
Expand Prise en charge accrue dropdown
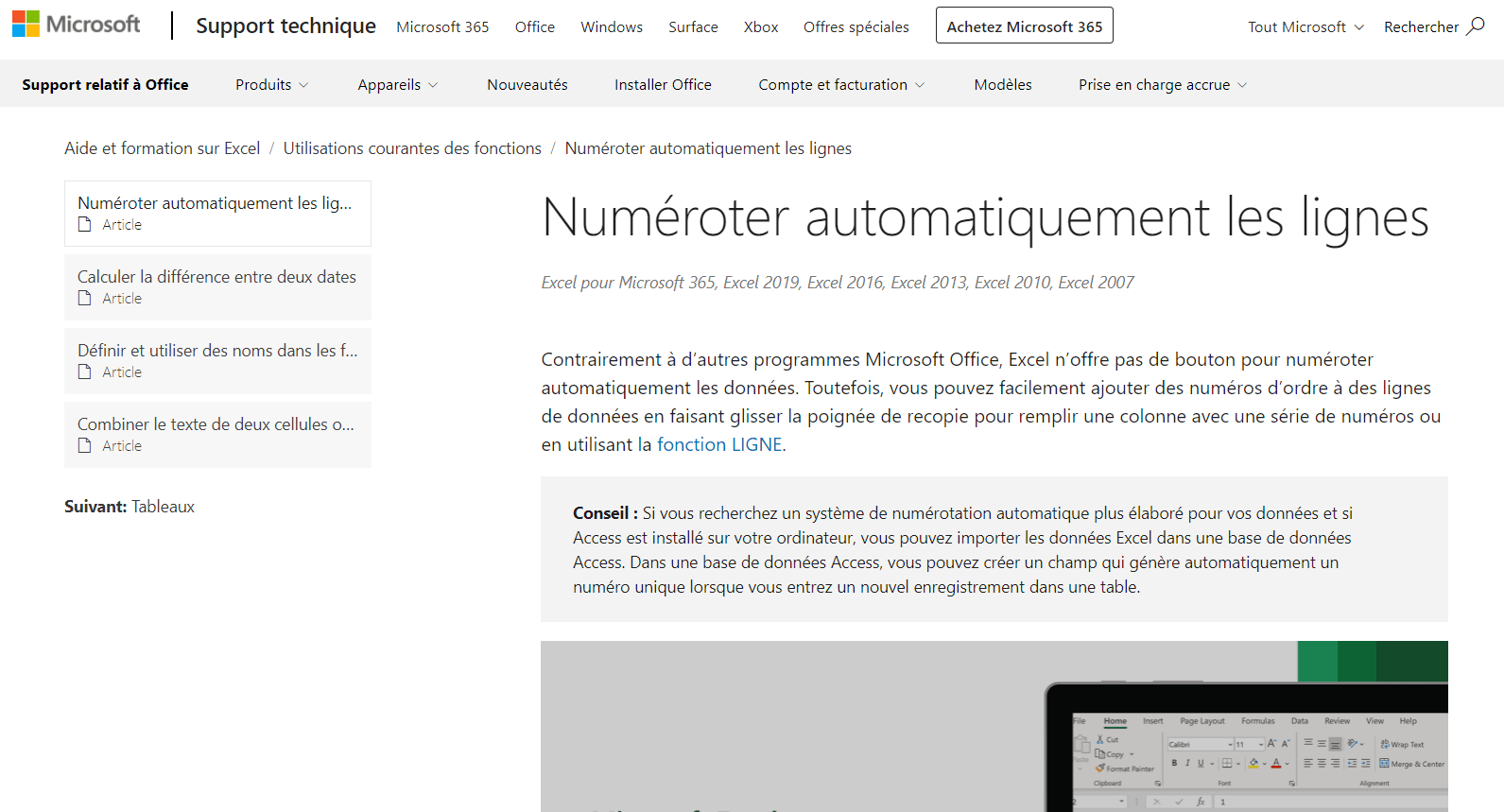click(1163, 84)
